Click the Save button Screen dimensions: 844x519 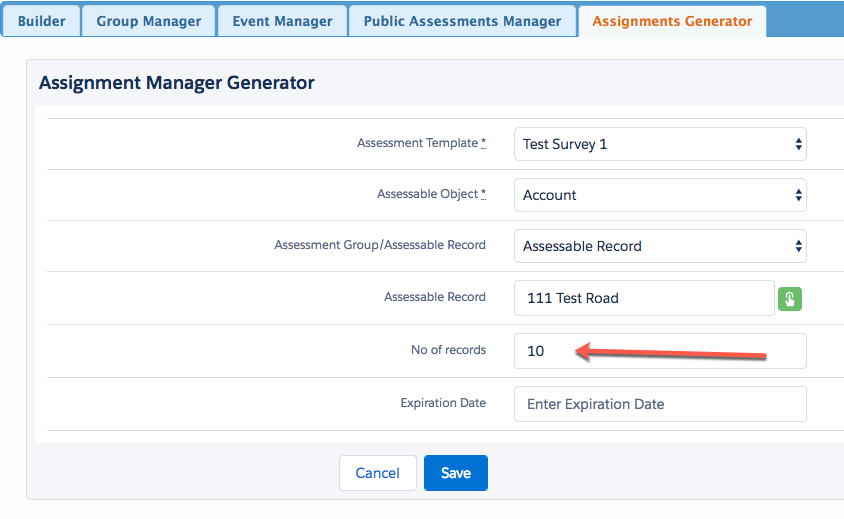coord(456,473)
